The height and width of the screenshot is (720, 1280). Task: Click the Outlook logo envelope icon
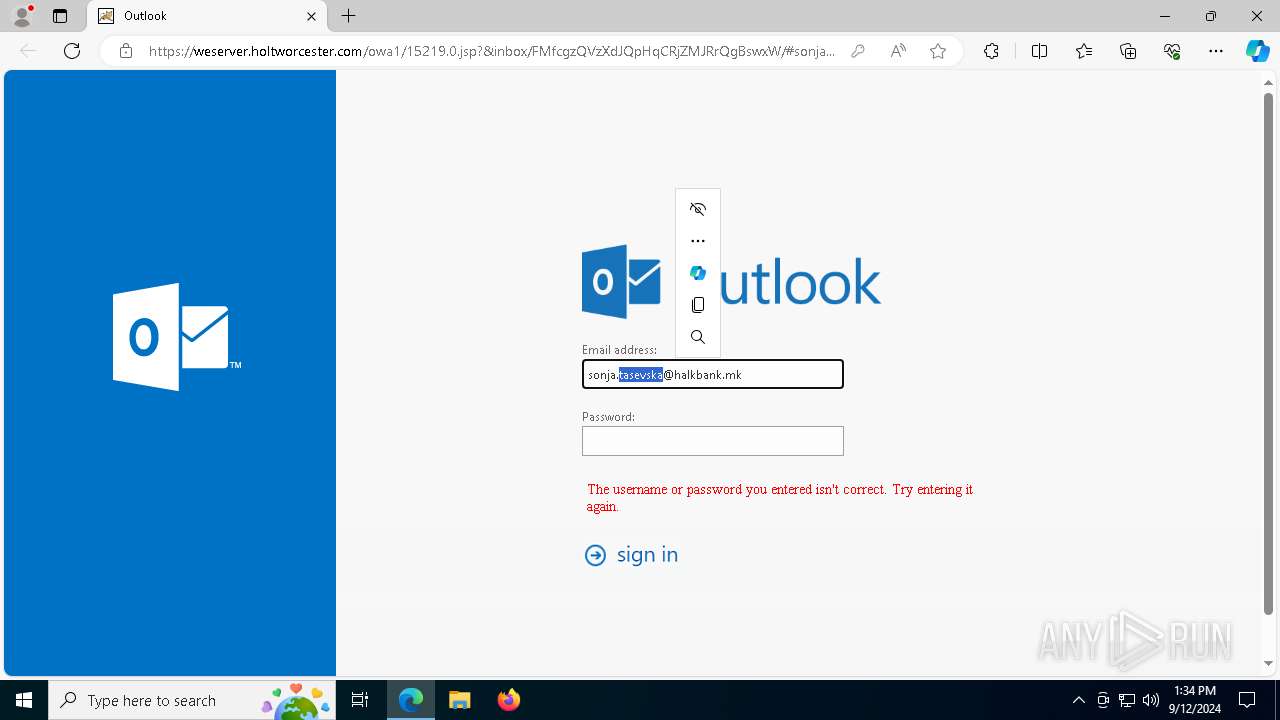tap(621, 281)
